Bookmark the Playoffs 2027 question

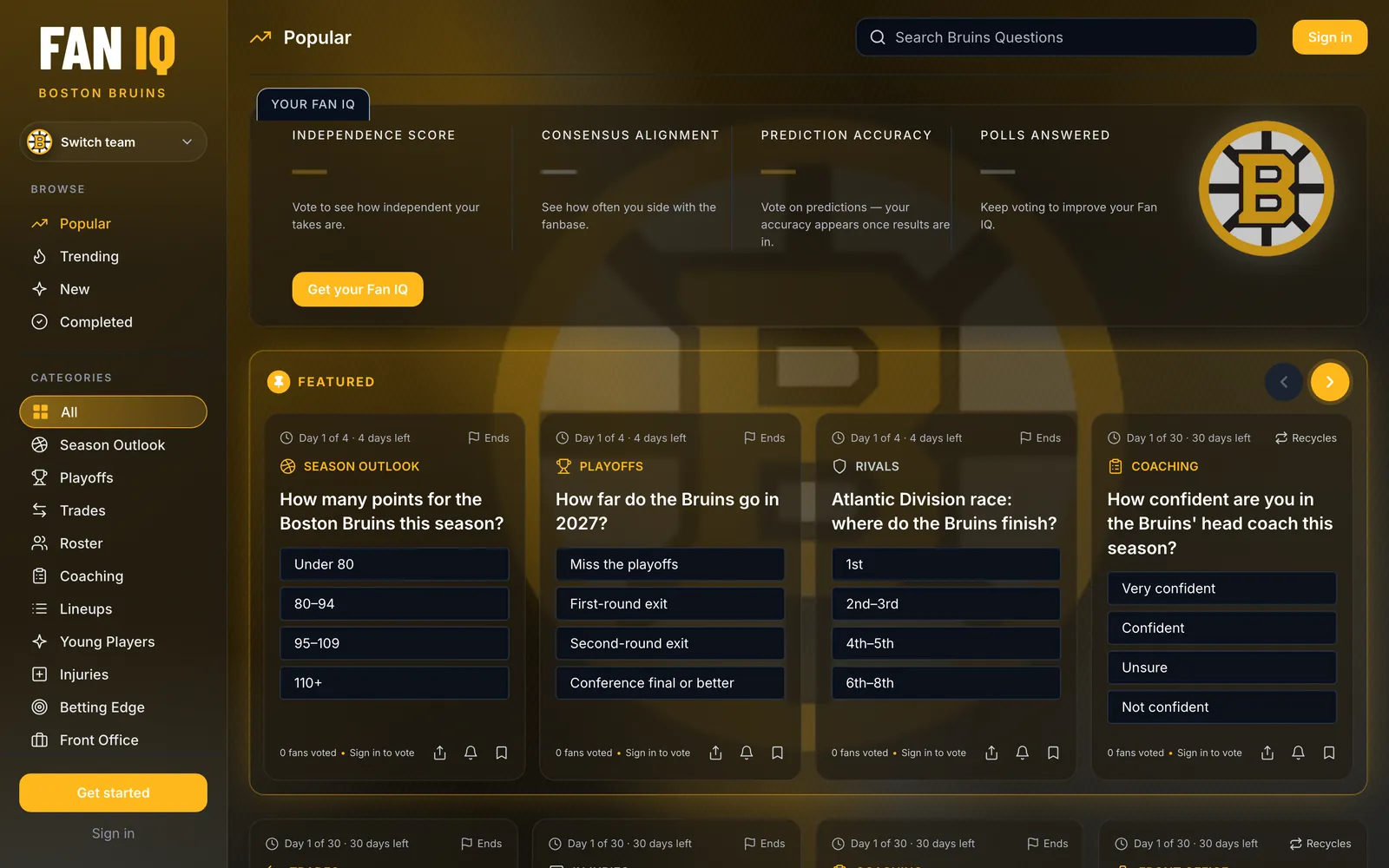[x=778, y=753]
